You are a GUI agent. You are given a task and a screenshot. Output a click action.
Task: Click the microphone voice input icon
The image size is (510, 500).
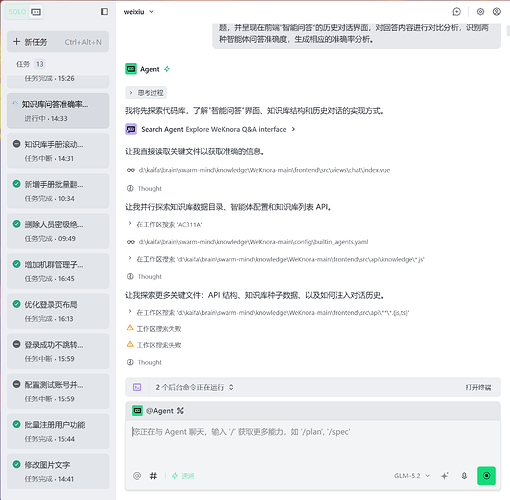[x=464, y=476]
